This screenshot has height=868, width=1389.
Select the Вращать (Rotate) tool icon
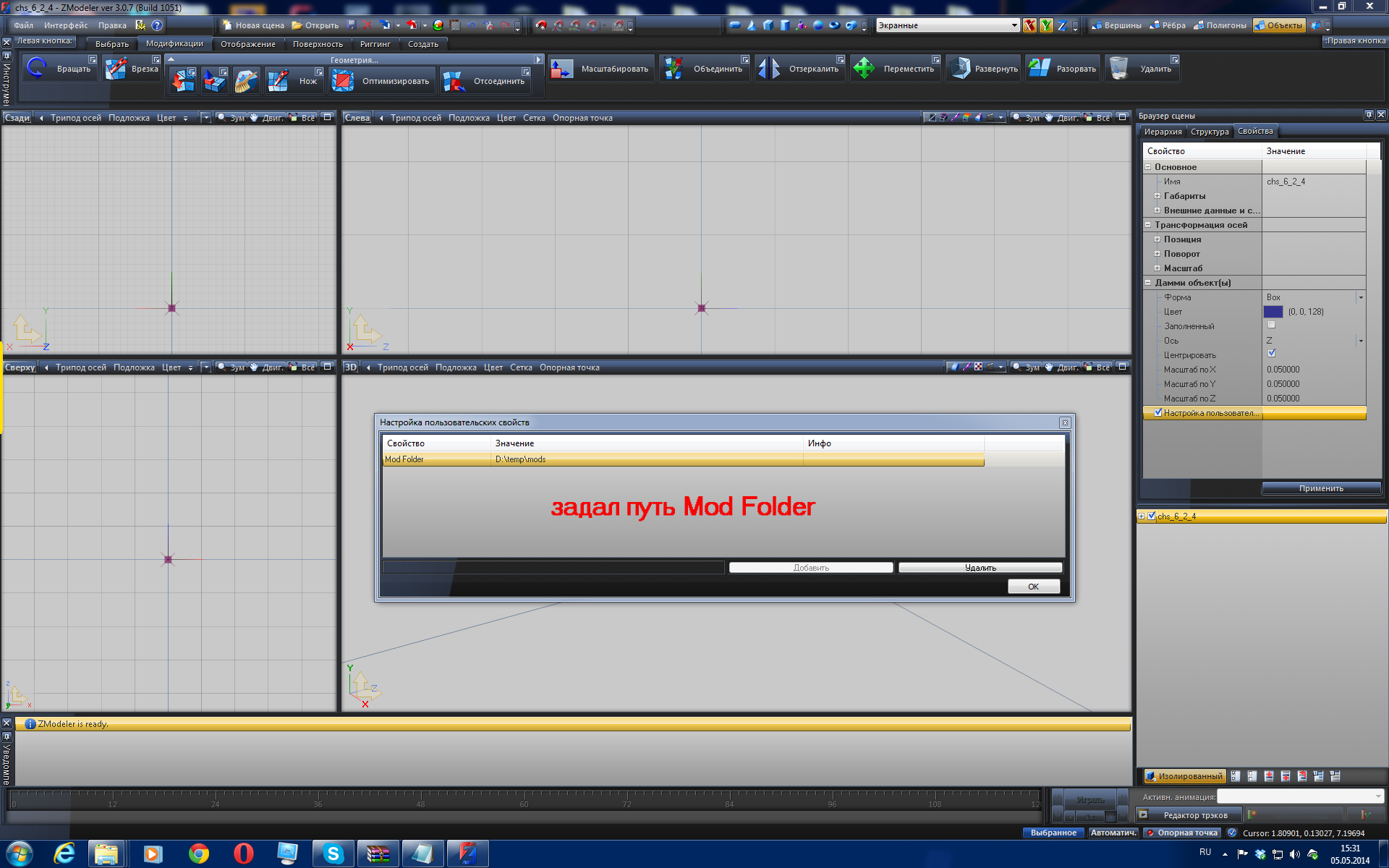coord(36,69)
